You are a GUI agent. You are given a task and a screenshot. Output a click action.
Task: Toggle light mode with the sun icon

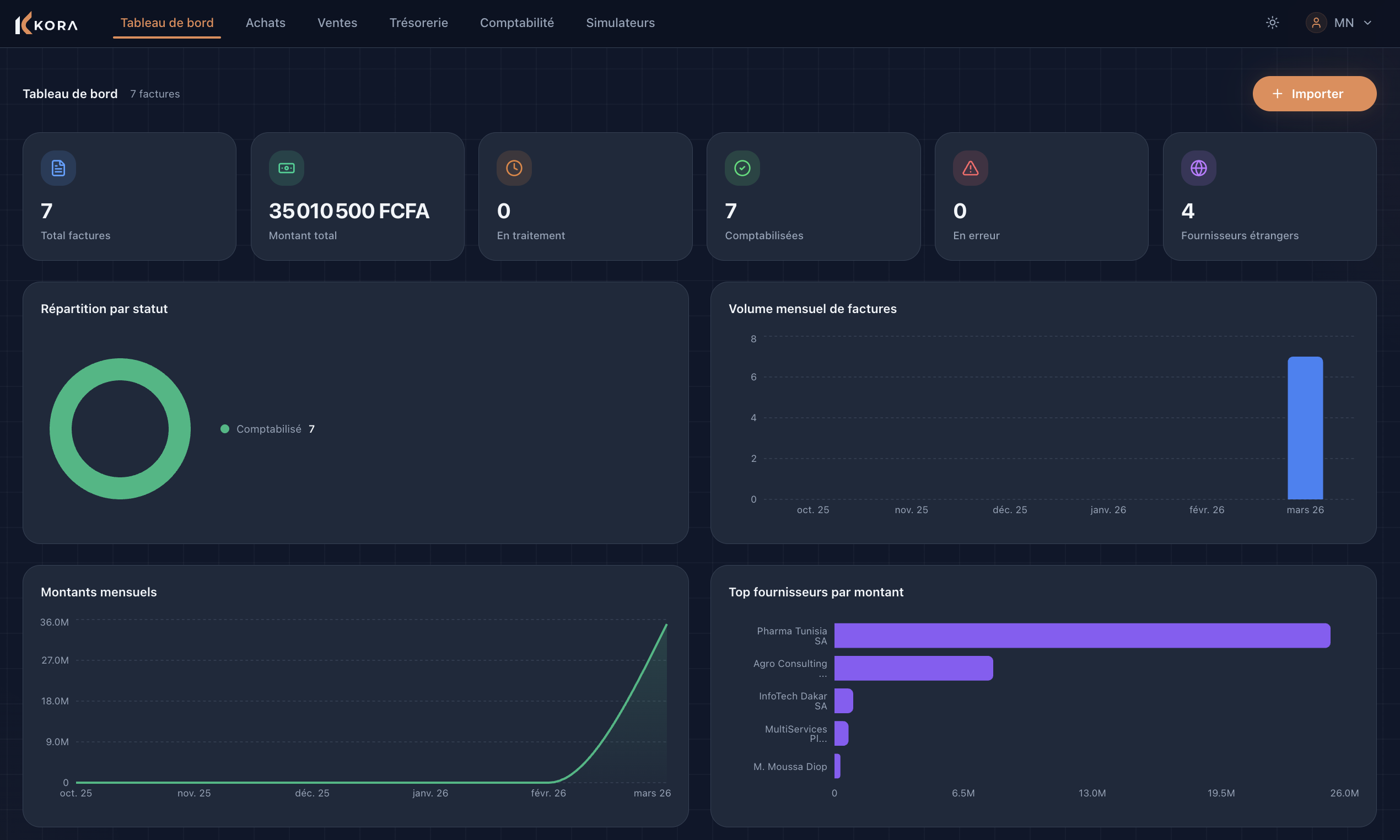pyautogui.click(x=1272, y=23)
